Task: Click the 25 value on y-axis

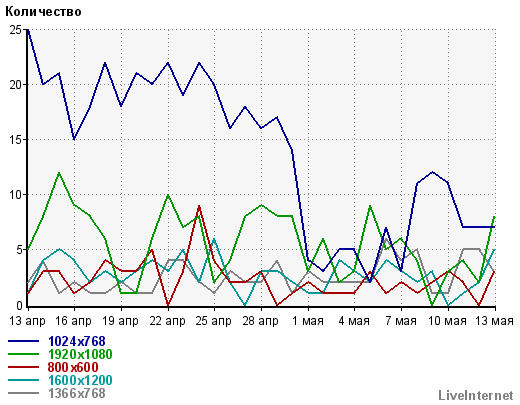Action: click(15, 30)
